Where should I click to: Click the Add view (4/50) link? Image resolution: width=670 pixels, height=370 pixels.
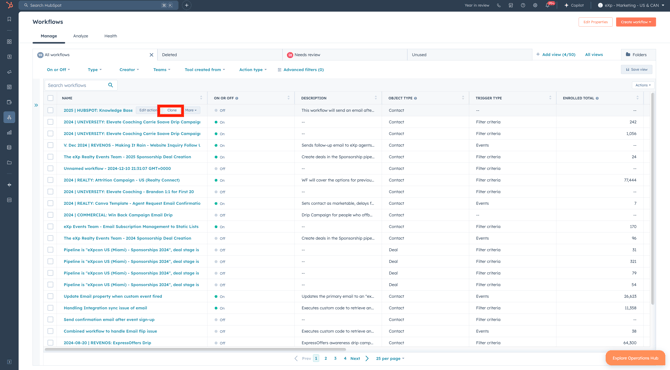coord(556,55)
